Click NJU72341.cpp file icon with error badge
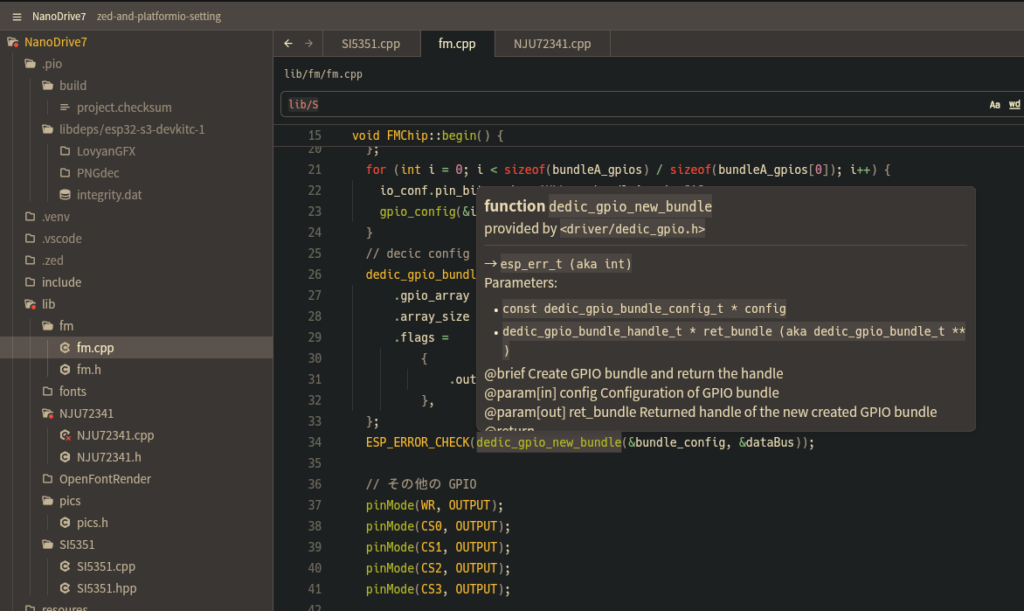 [66, 436]
